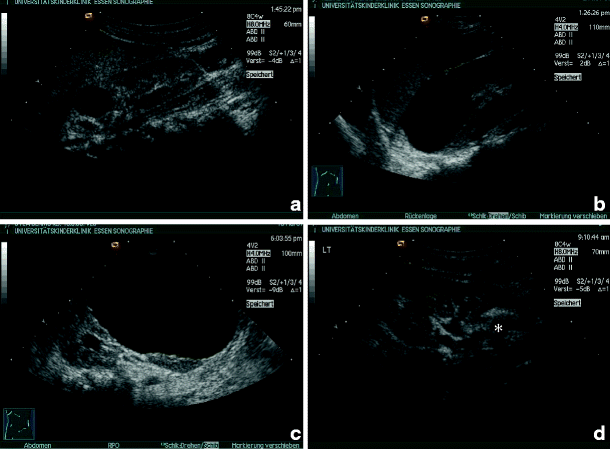Click the 6:03:55 pm timestamp in panel c
610x449 pixels.
tap(286, 239)
